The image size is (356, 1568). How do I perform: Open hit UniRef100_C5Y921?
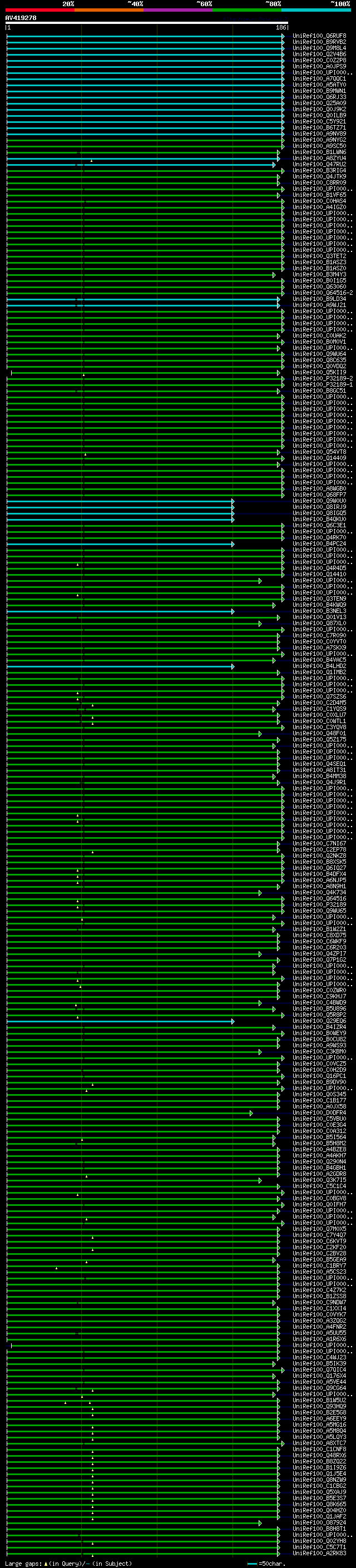tap(319, 122)
